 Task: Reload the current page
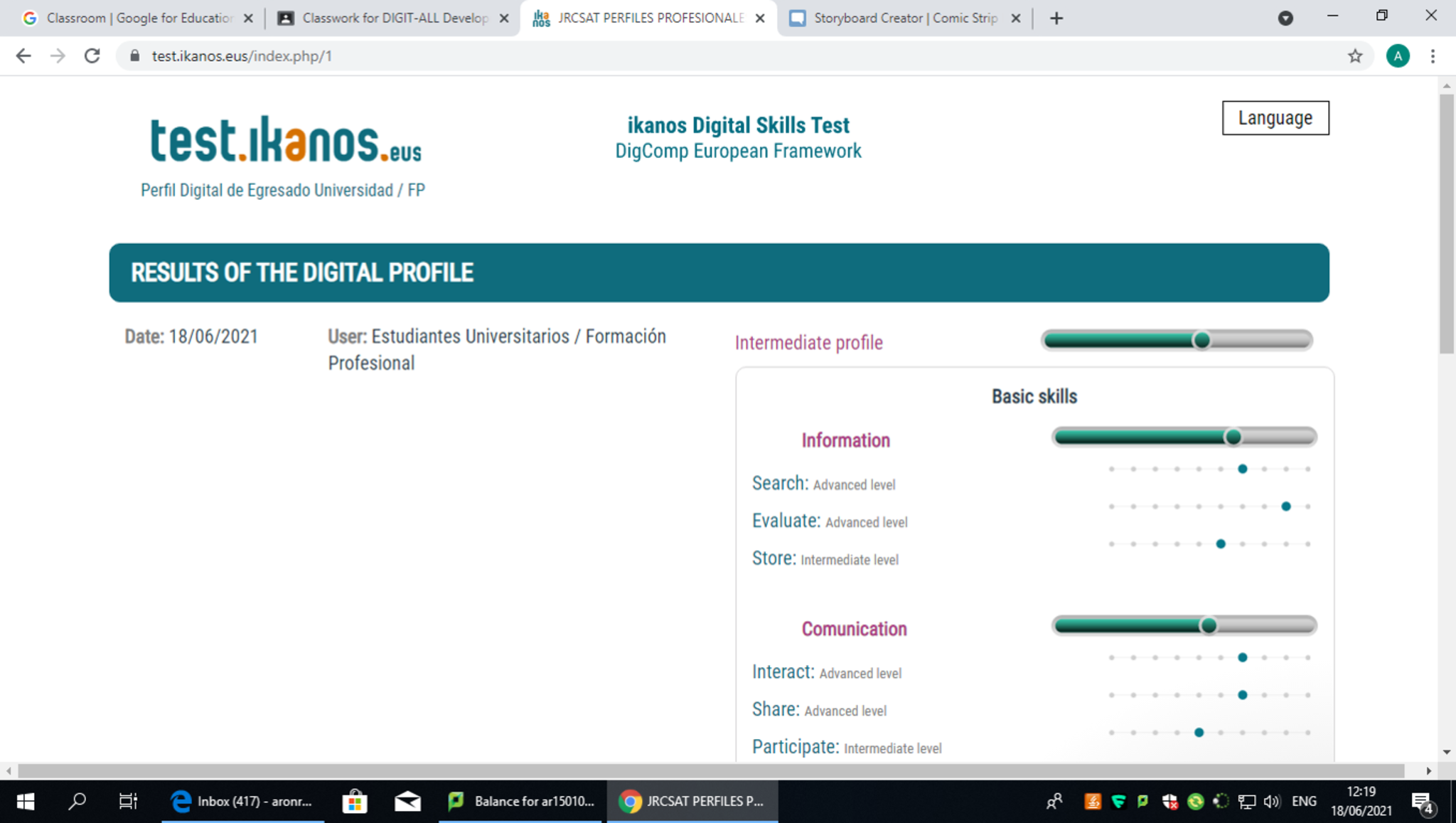(92, 56)
